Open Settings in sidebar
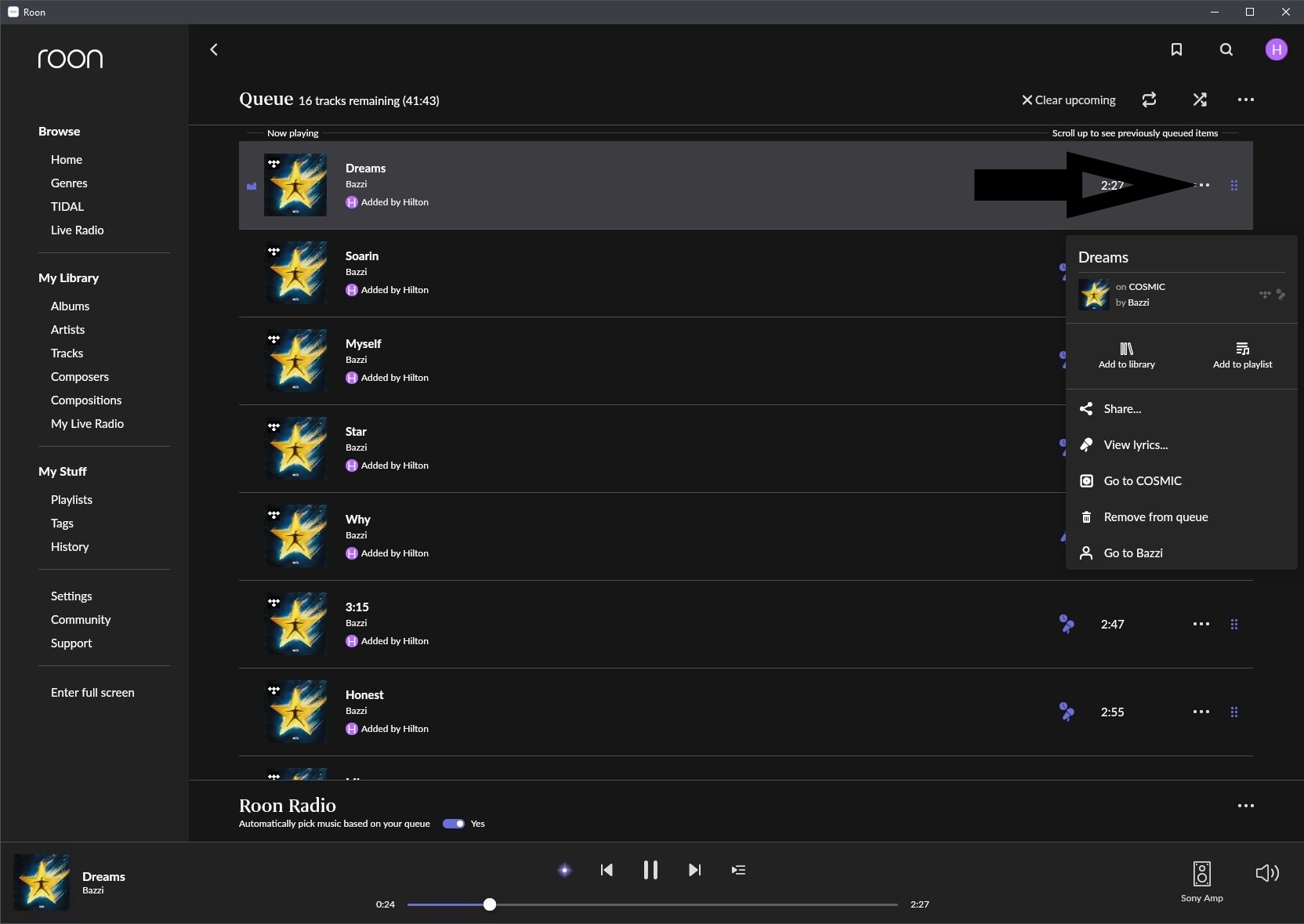 tap(71, 596)
